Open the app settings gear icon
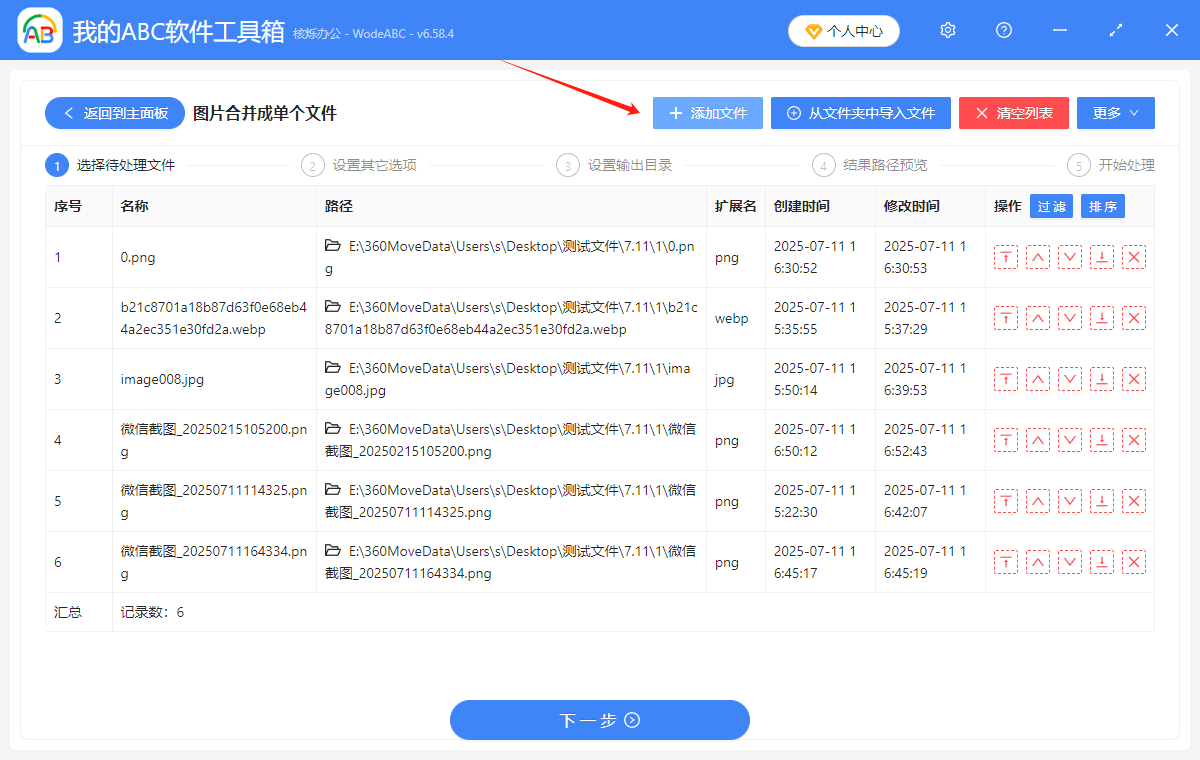Viewport: 1200px width, 760px height. coord(947,30)
